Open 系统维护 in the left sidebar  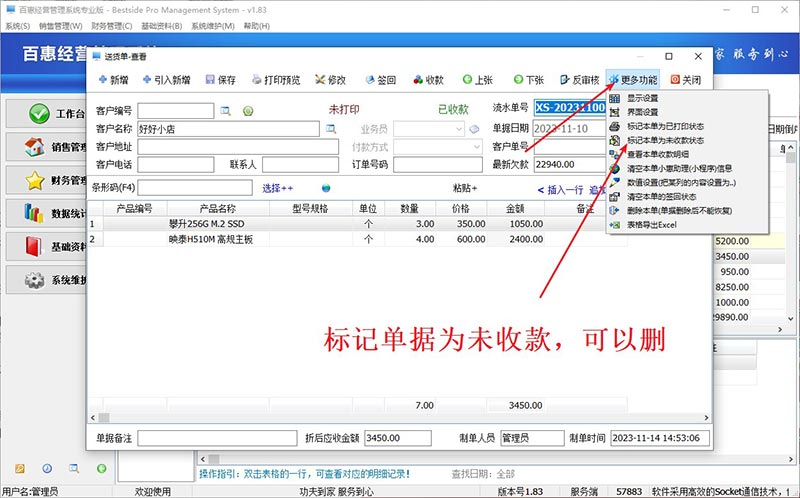tap(47, 280)
